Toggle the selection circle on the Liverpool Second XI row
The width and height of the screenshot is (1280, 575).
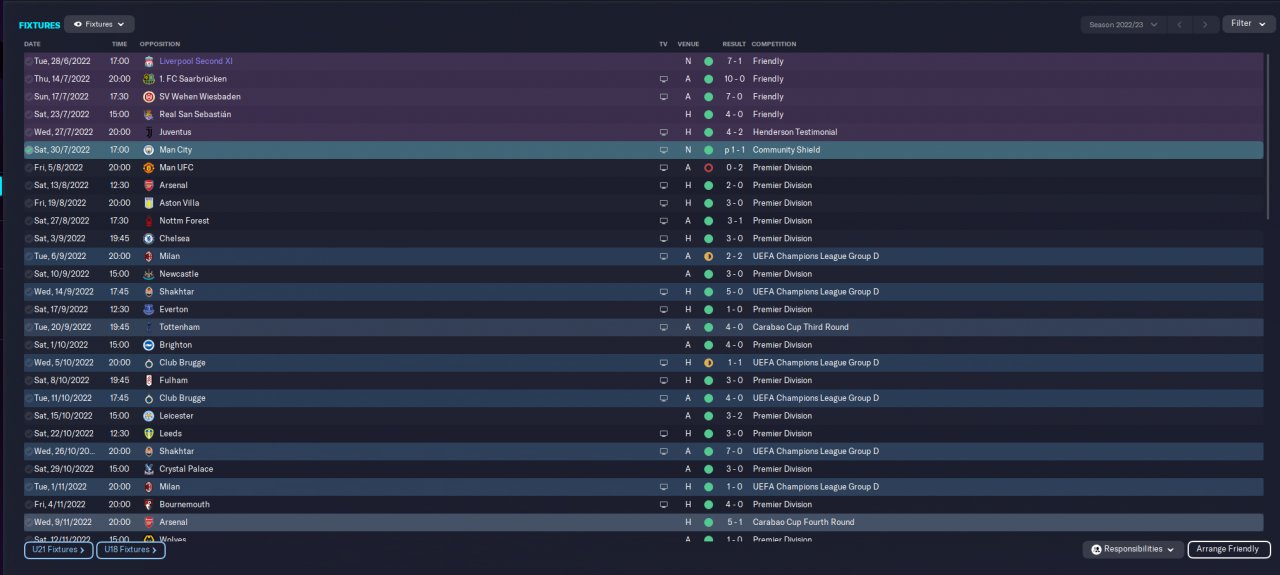(29, 61)
